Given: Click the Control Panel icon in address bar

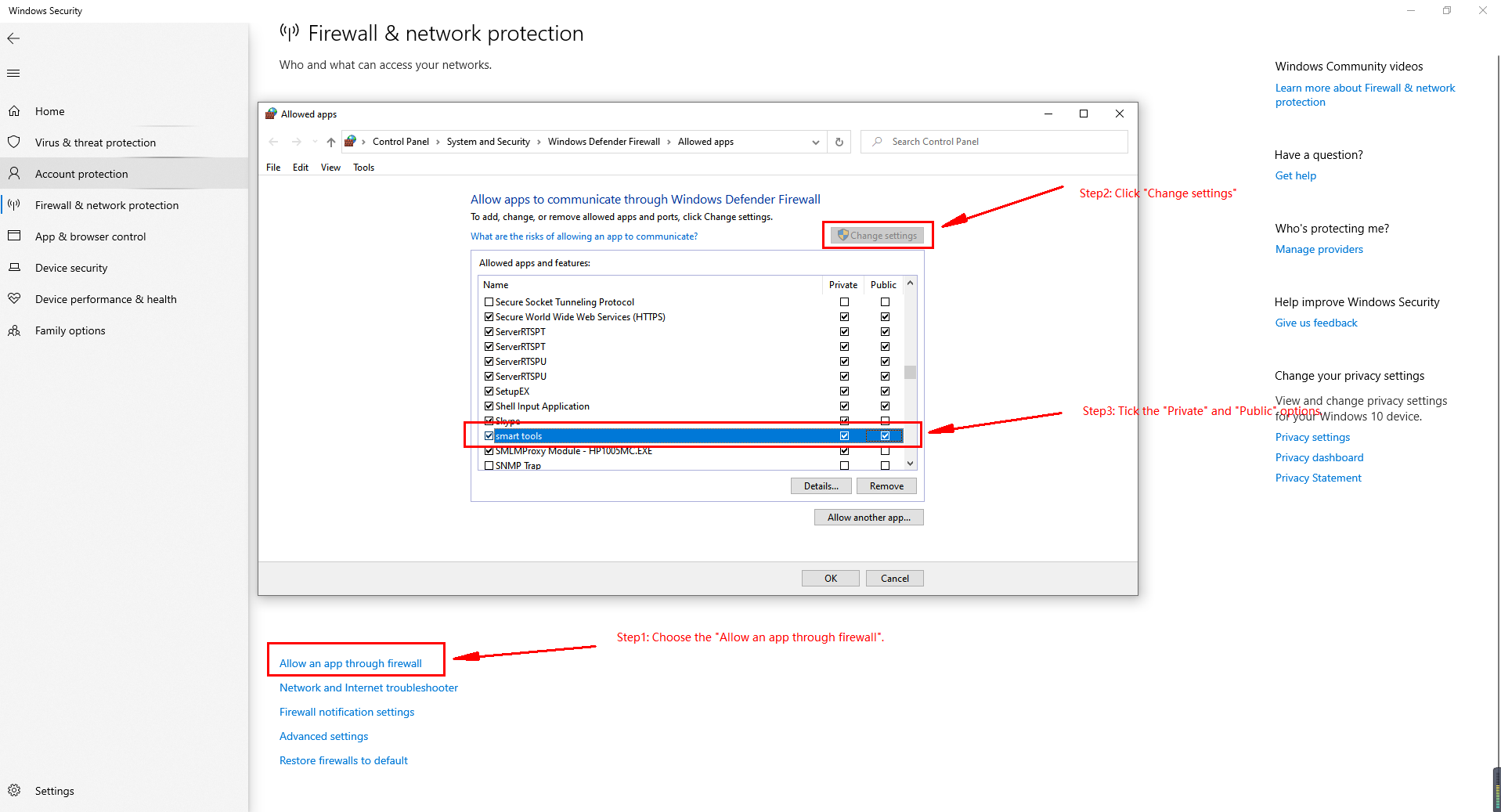Looking at the screenshot, I should tap(350, 141).
